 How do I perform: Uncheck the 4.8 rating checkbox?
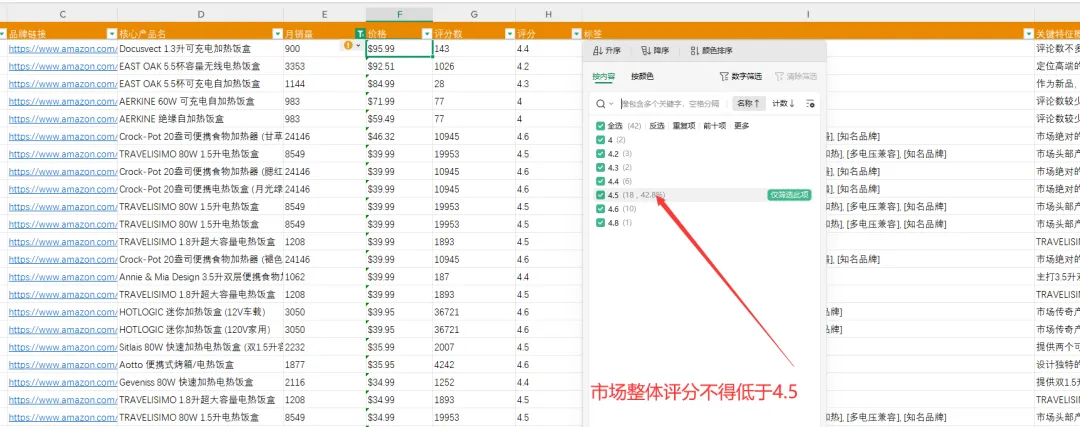600,223
